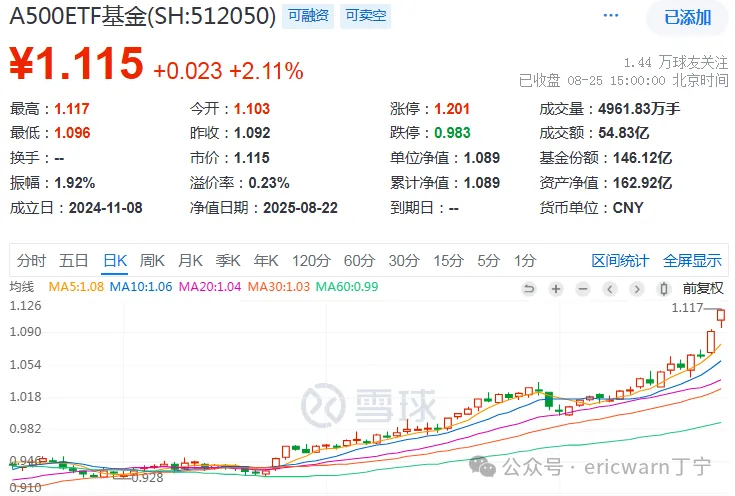Switch to the 60分 chart tab
735x496 pixels.
point(360,260)
